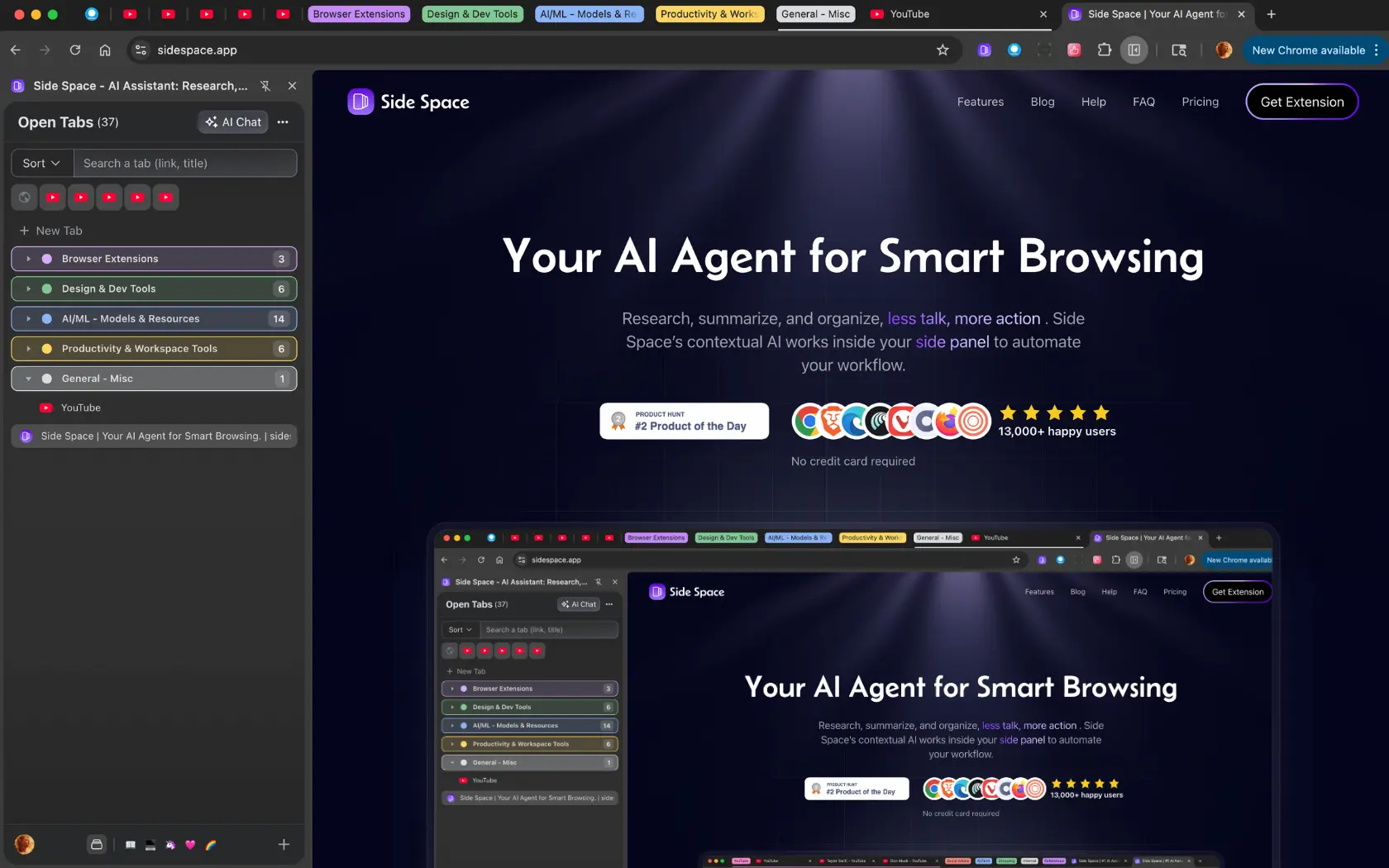Switch to the Productivity & Workspace browser tab
Screen dimensions: 1389x868
(708, 14)
